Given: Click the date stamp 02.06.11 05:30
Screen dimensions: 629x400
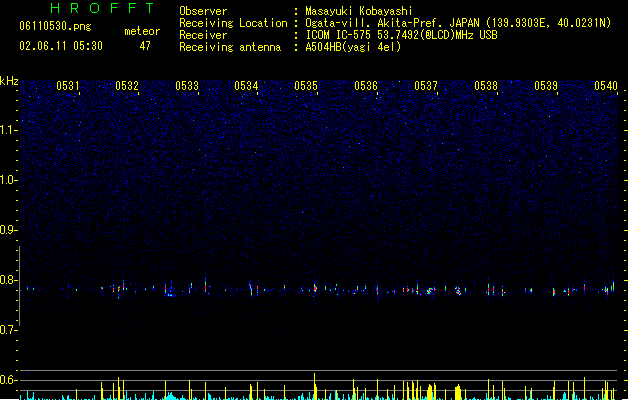Looking at the screenshot, I should click(61, 46).
